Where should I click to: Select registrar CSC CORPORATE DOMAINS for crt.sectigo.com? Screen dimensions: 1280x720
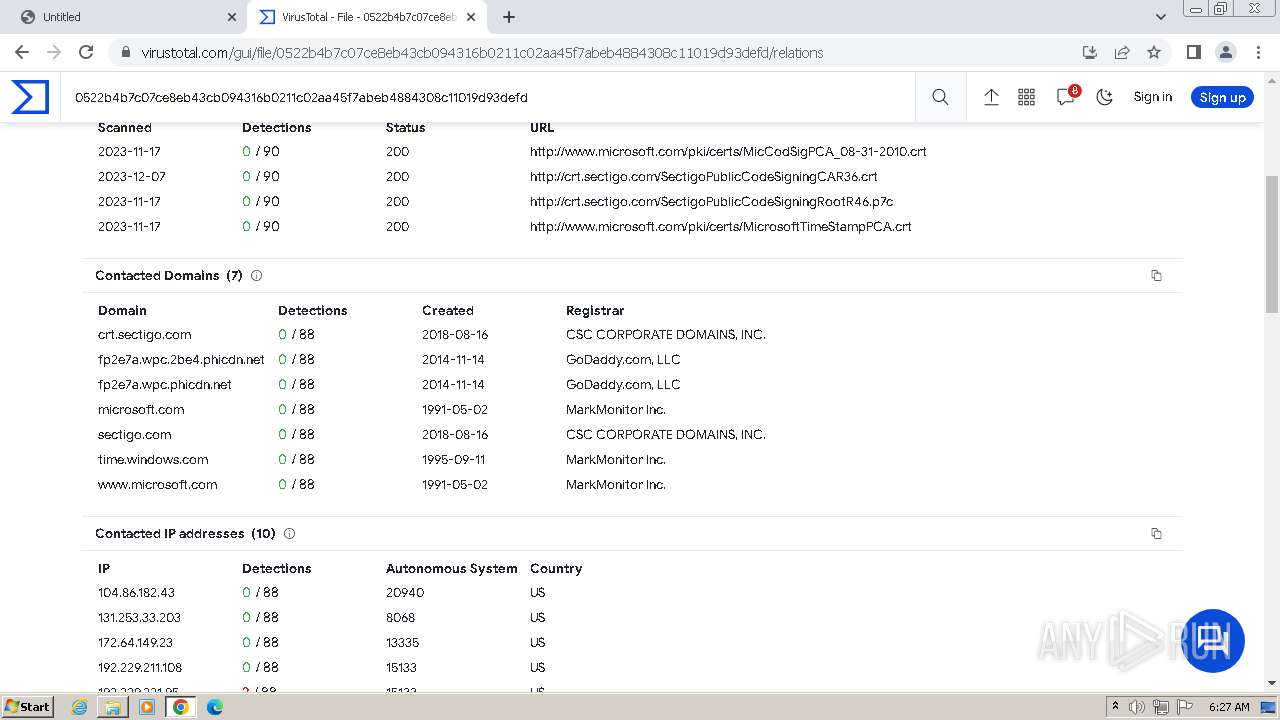tap(666, 335)
